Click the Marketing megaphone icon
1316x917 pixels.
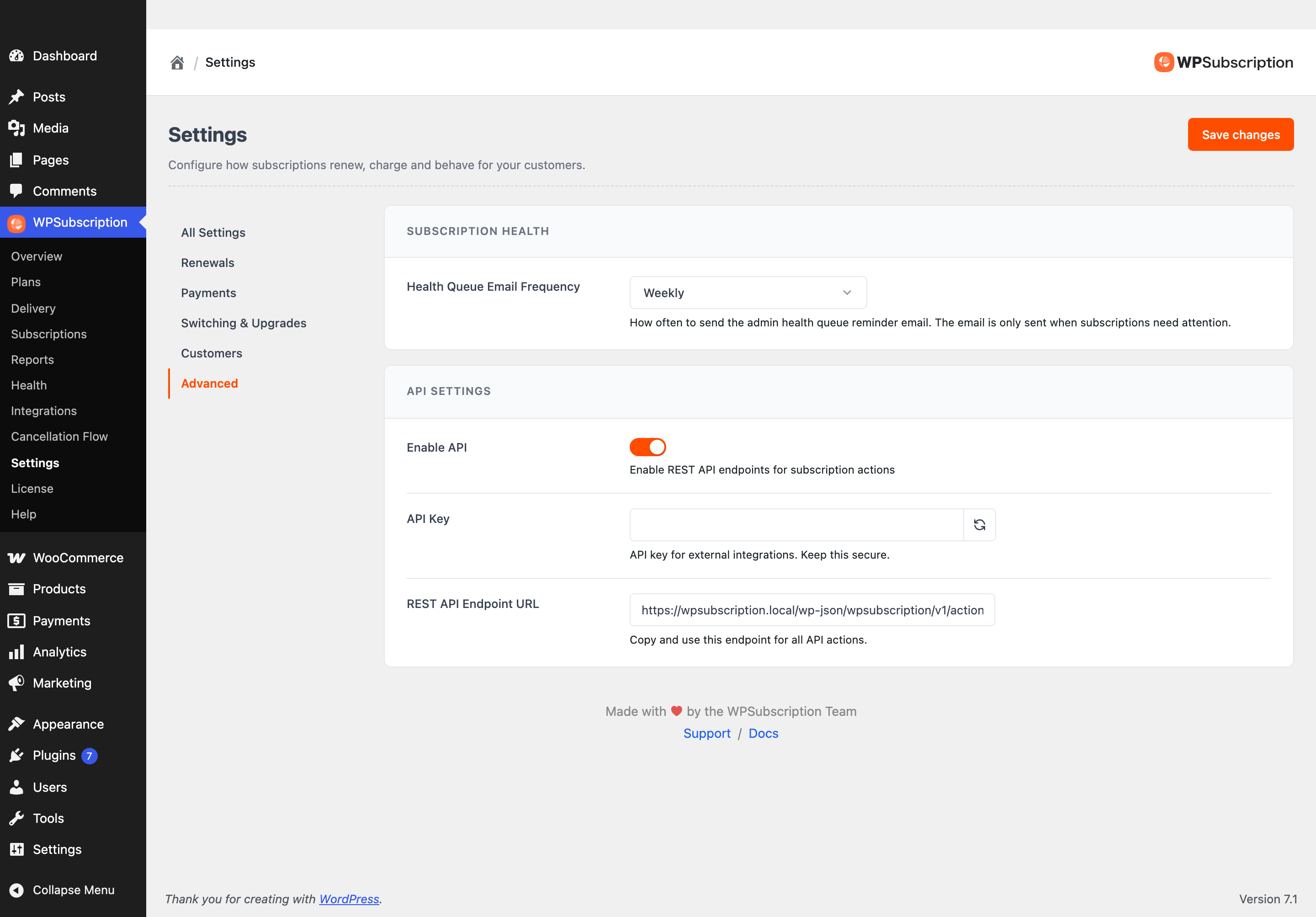point(16,683)
